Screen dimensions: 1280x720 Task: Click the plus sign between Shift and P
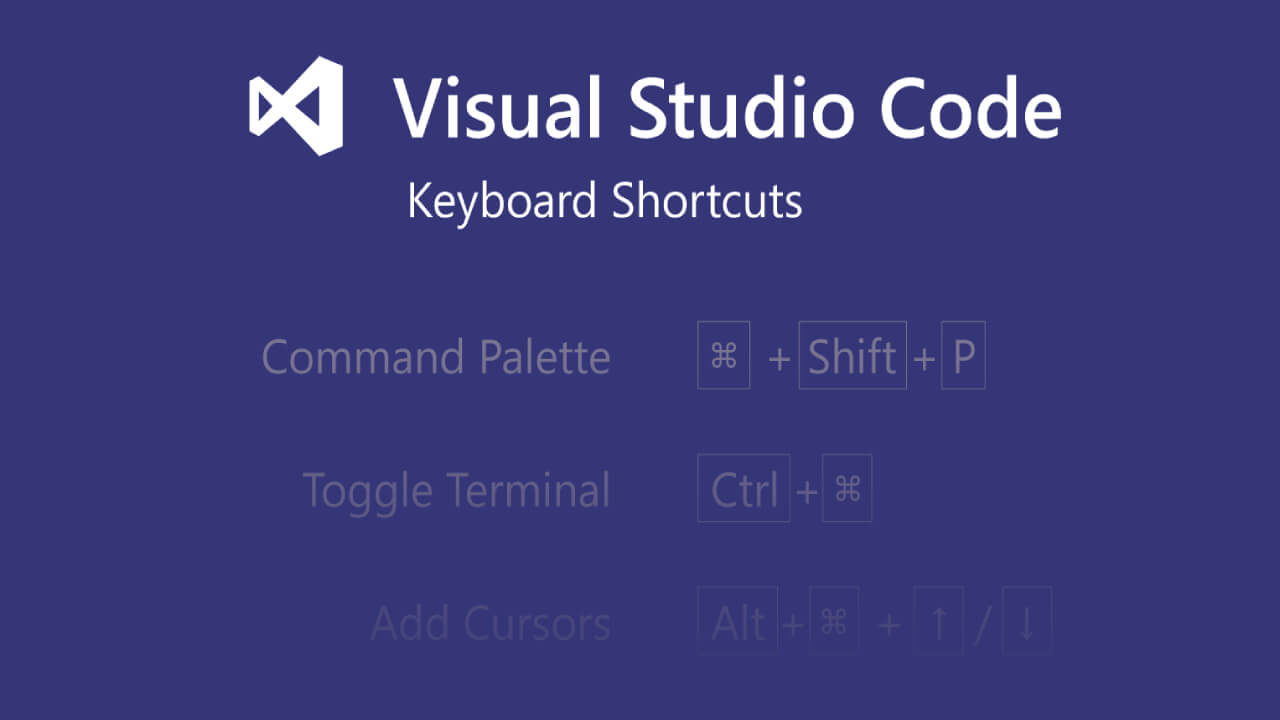[924, 359]
